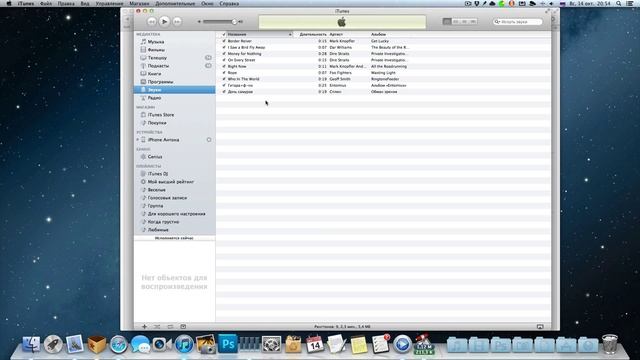Open Finder from the Dock

point(31,344)
